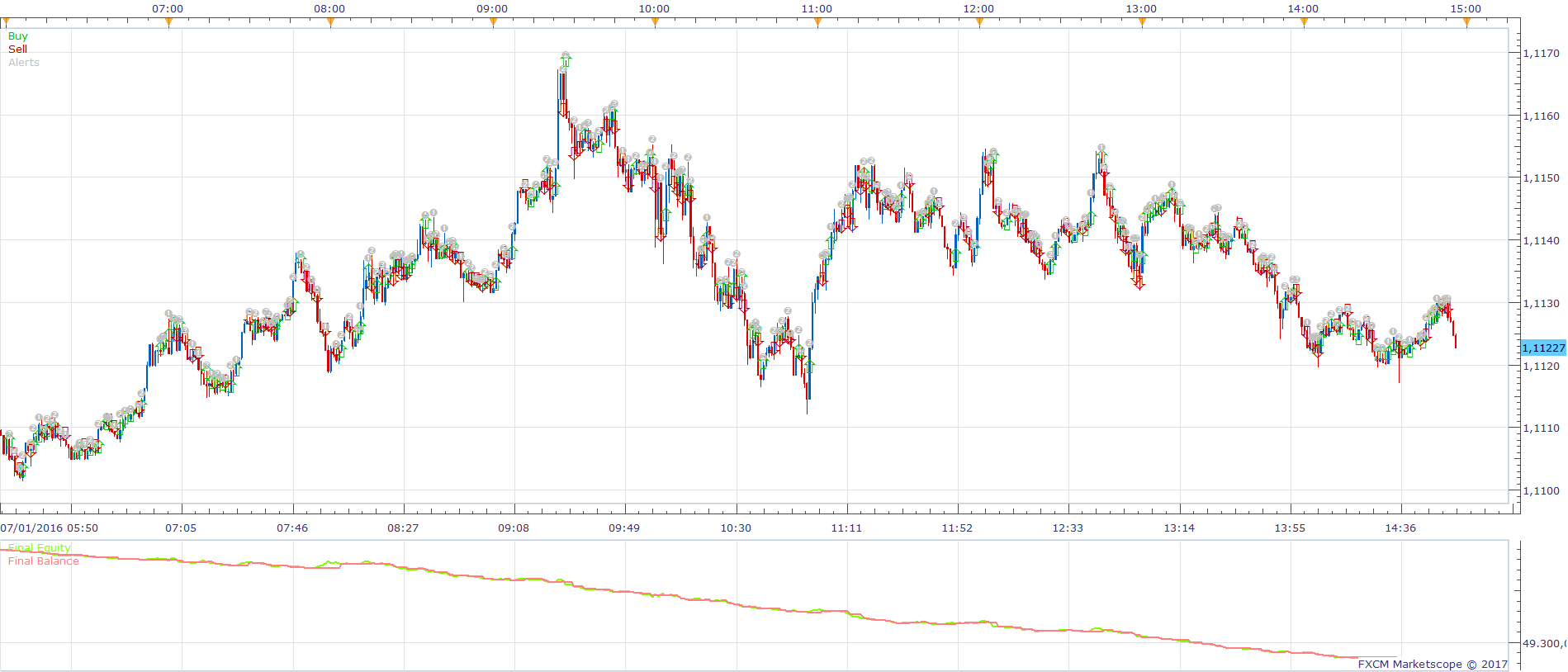The image size is (1568, 672).
Task: Select the Final Balance legend label
Action: pyautogui.click(x=44, y=561)
